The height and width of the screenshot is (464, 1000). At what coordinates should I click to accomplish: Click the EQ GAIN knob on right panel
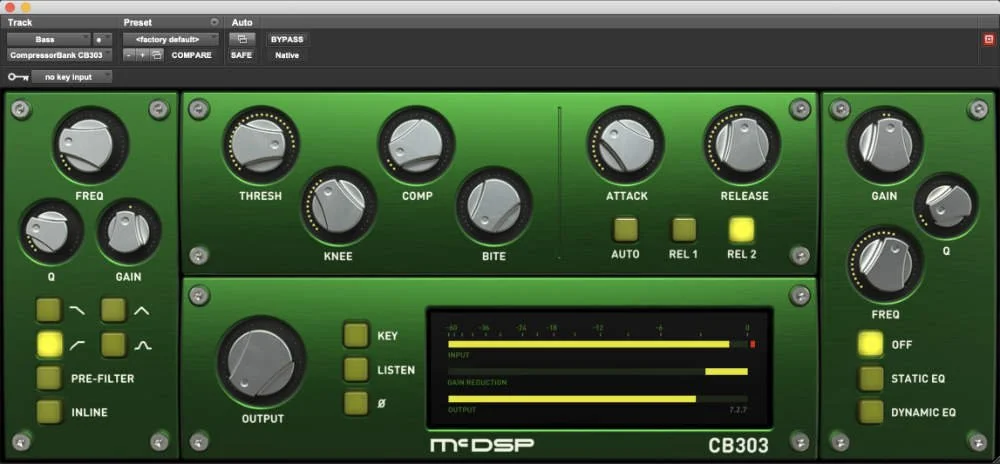pyautogui.click(x=885, y=145)
